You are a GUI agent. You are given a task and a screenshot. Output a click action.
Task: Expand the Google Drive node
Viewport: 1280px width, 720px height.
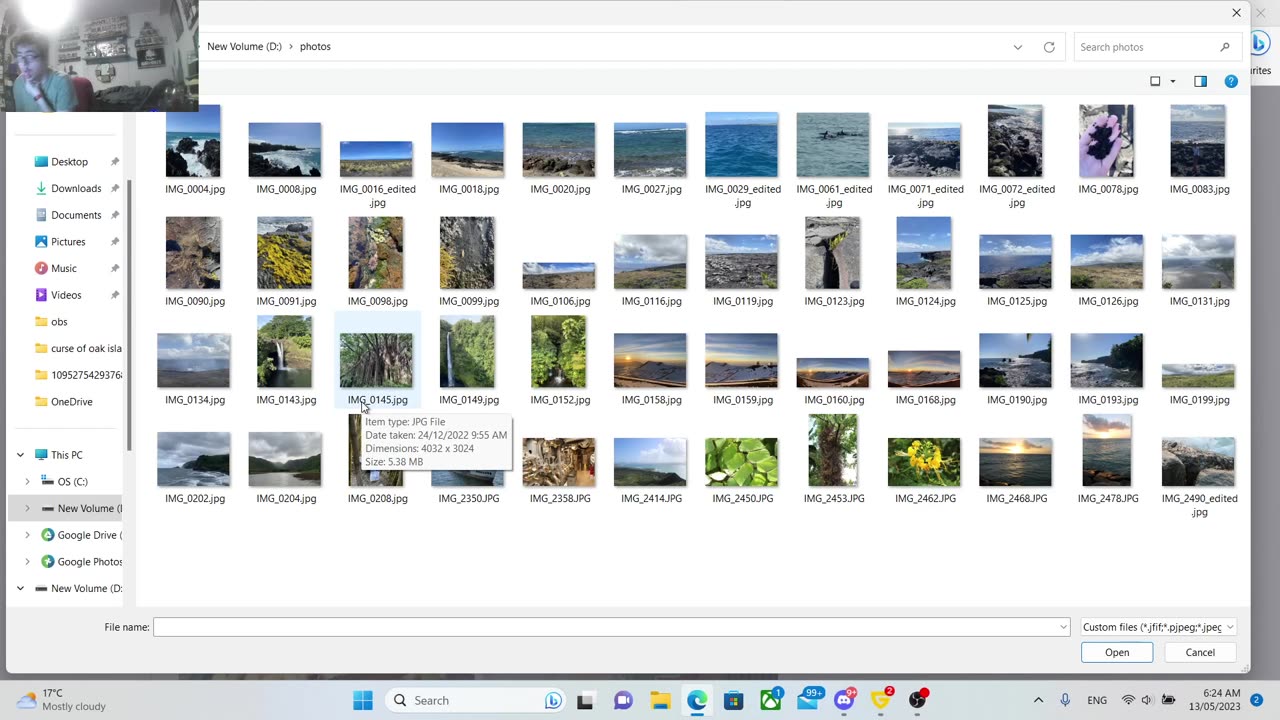click(x=27, y=535)
